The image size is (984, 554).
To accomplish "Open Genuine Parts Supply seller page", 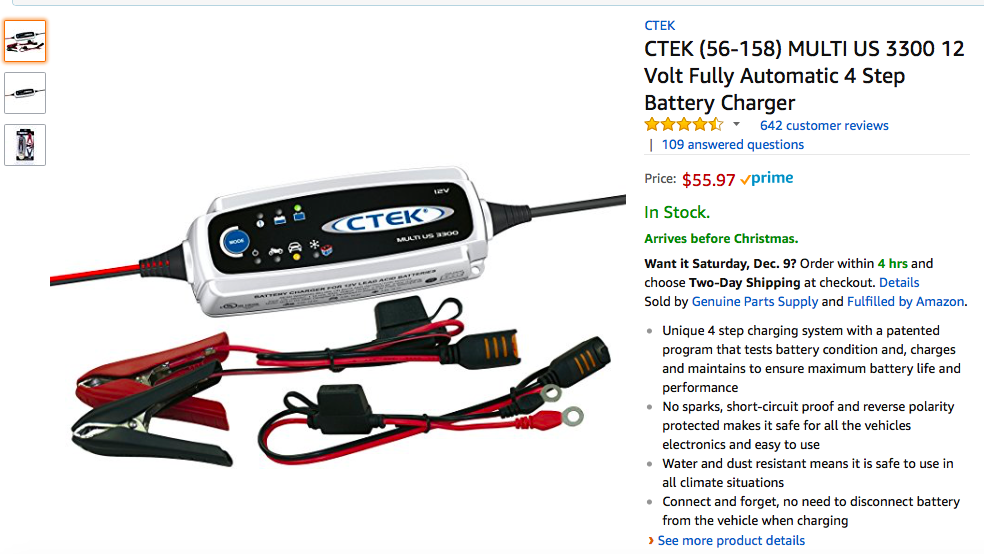I will [x=754, y=301].
